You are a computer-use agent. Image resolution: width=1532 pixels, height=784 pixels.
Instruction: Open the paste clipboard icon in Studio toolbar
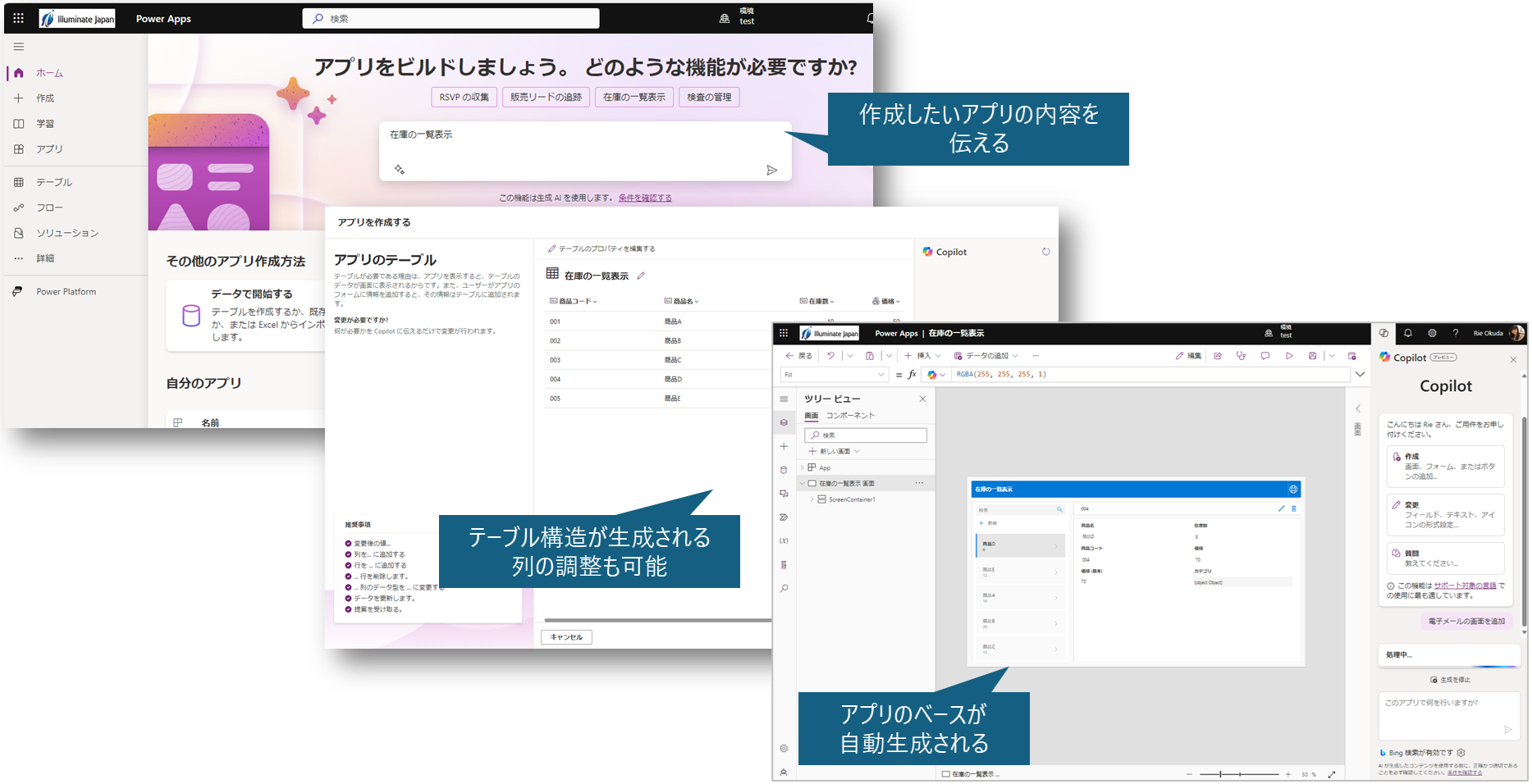click(870, 356)
